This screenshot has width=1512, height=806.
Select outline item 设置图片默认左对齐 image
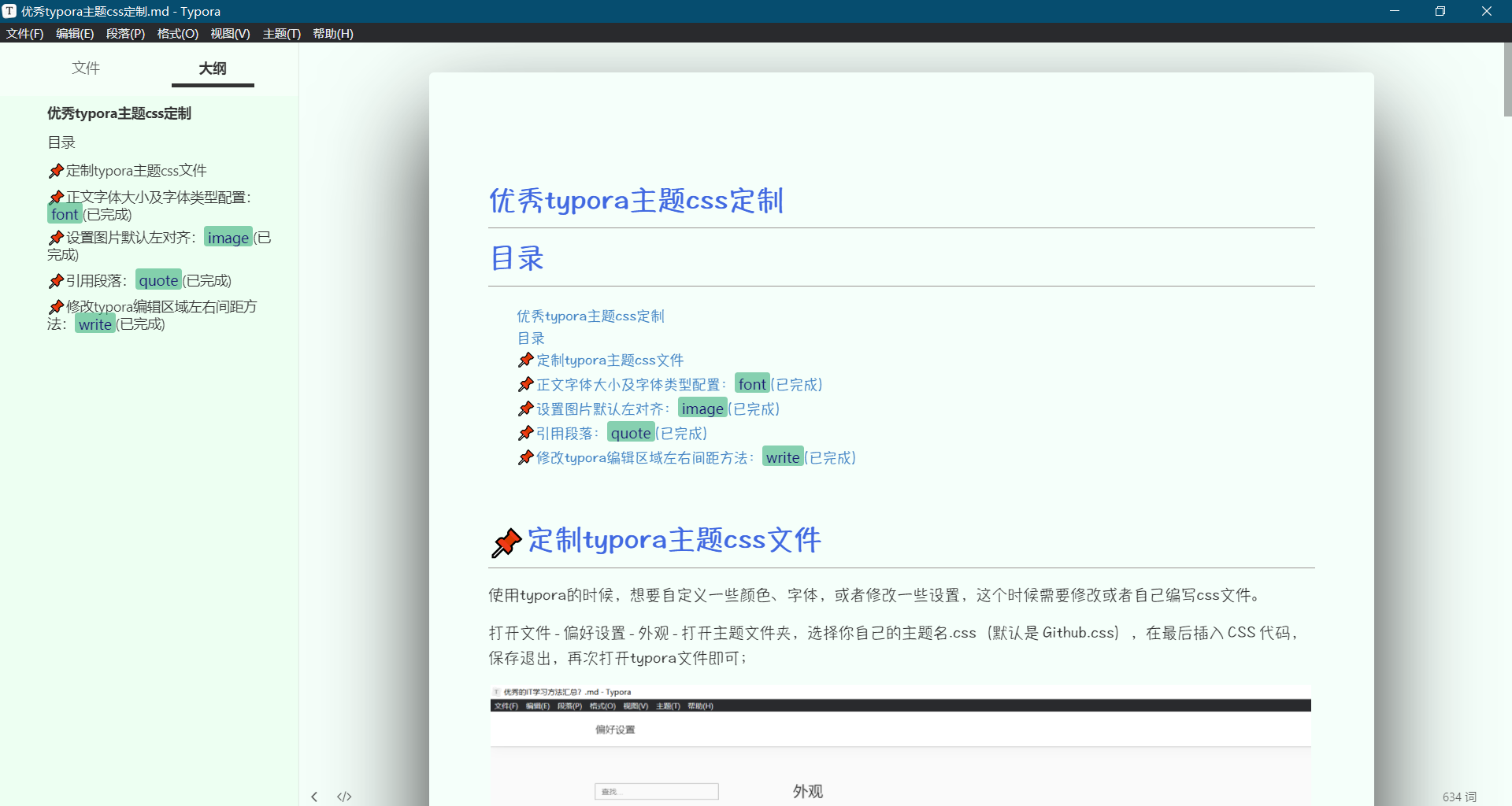(158, 246)
